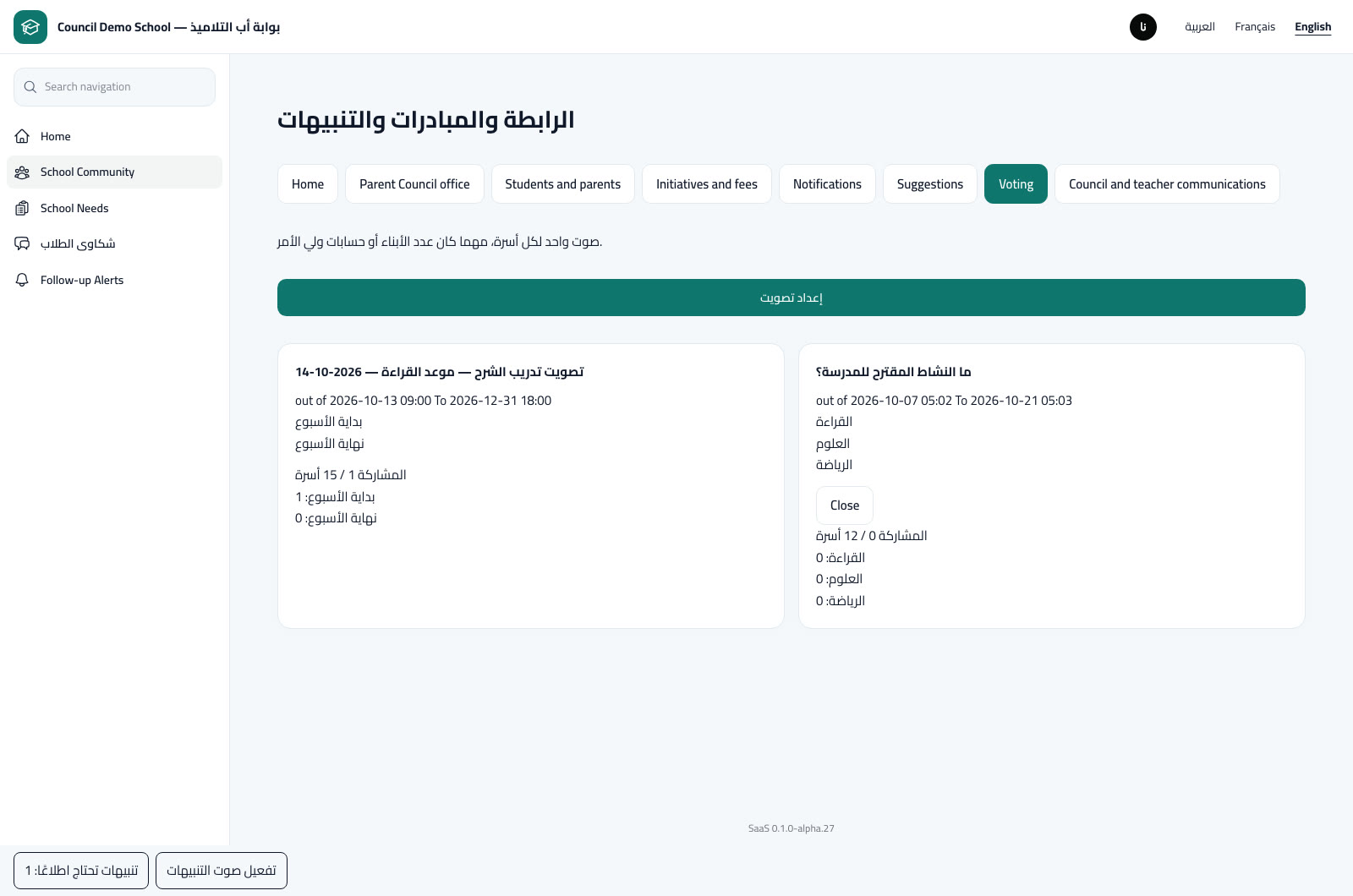Click the graduation cap school logo
The height and width of the screenshot is (896, 1353).
(30, 27)
